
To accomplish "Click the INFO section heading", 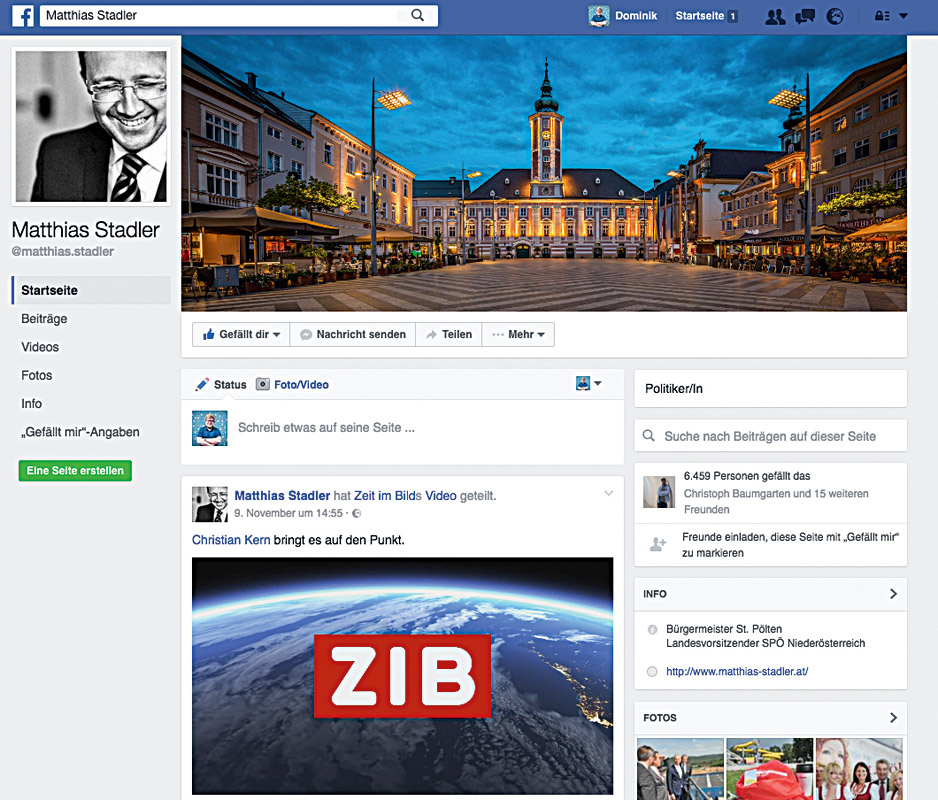I will coord(654,594).
